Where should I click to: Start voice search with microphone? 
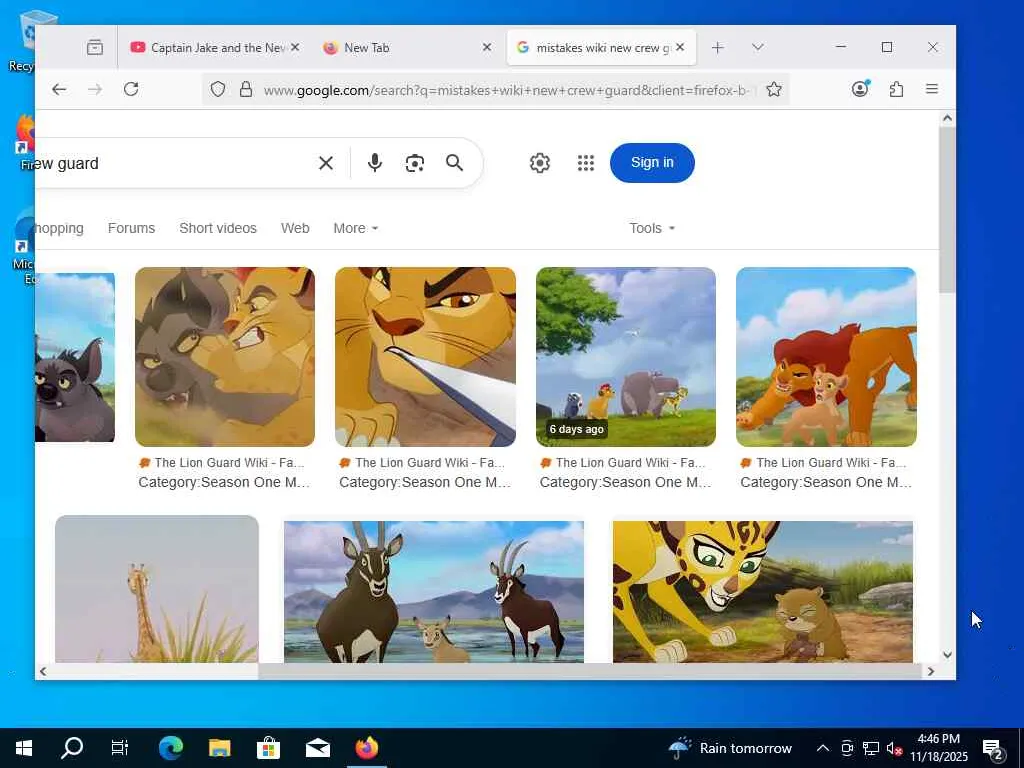[x=375, y=163]
